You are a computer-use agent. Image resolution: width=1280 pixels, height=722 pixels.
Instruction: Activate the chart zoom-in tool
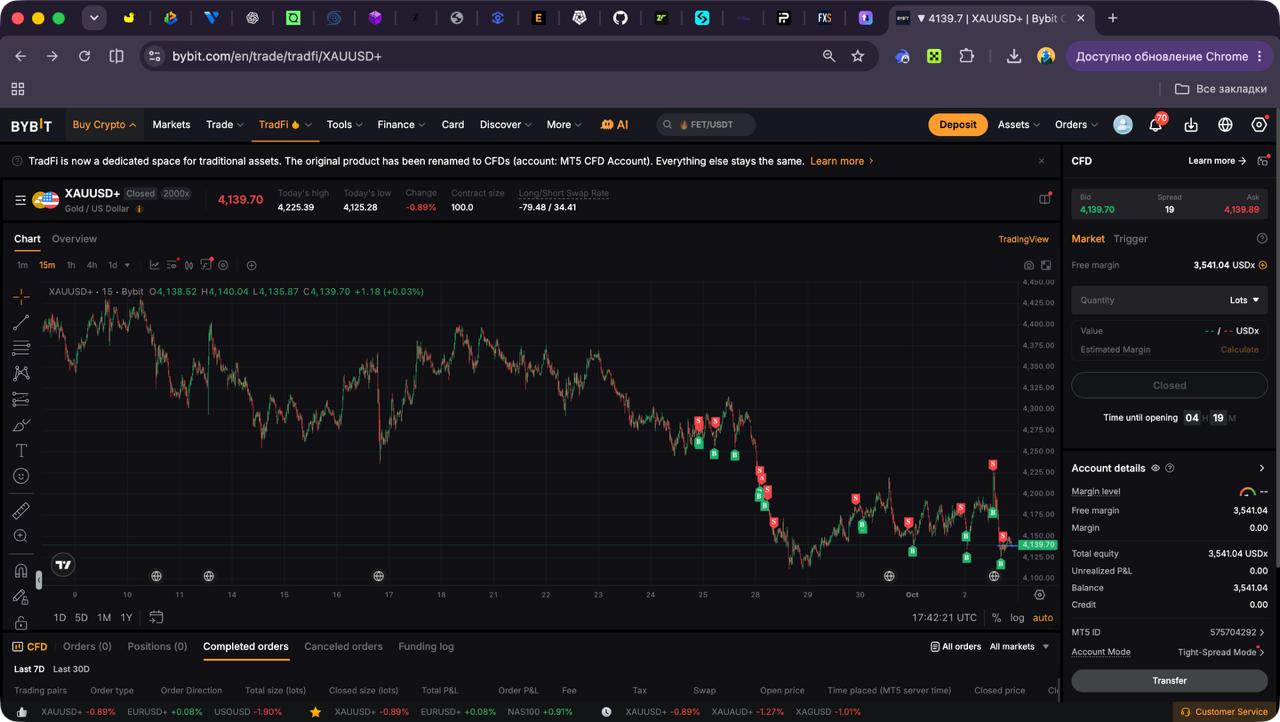21,537
